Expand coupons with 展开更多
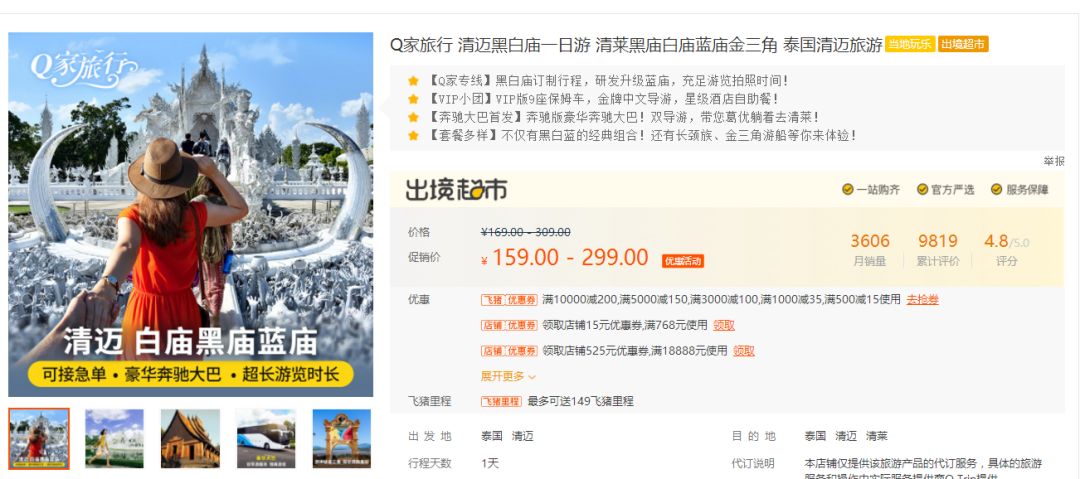 (508, 376)
